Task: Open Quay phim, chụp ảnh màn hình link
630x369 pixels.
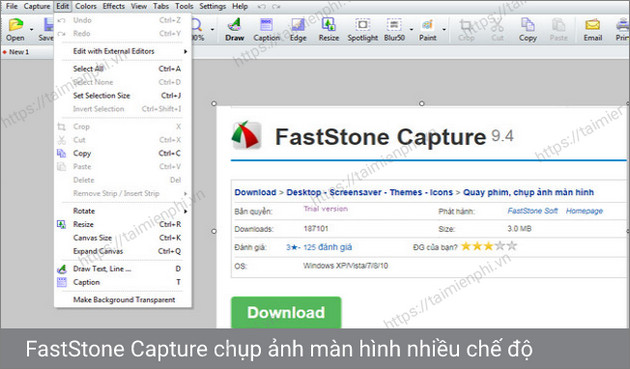Action: [528, 192]
